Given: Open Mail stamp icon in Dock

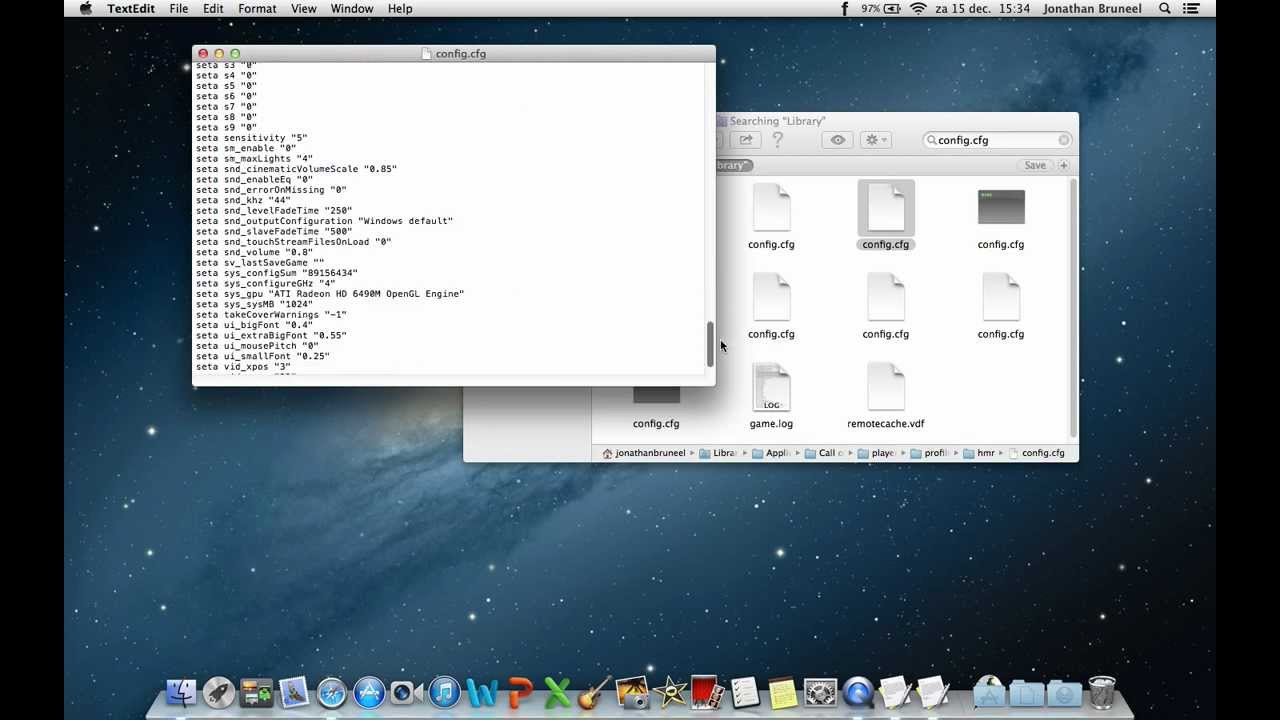Looking at the screenshot, I should pos(294,692).
